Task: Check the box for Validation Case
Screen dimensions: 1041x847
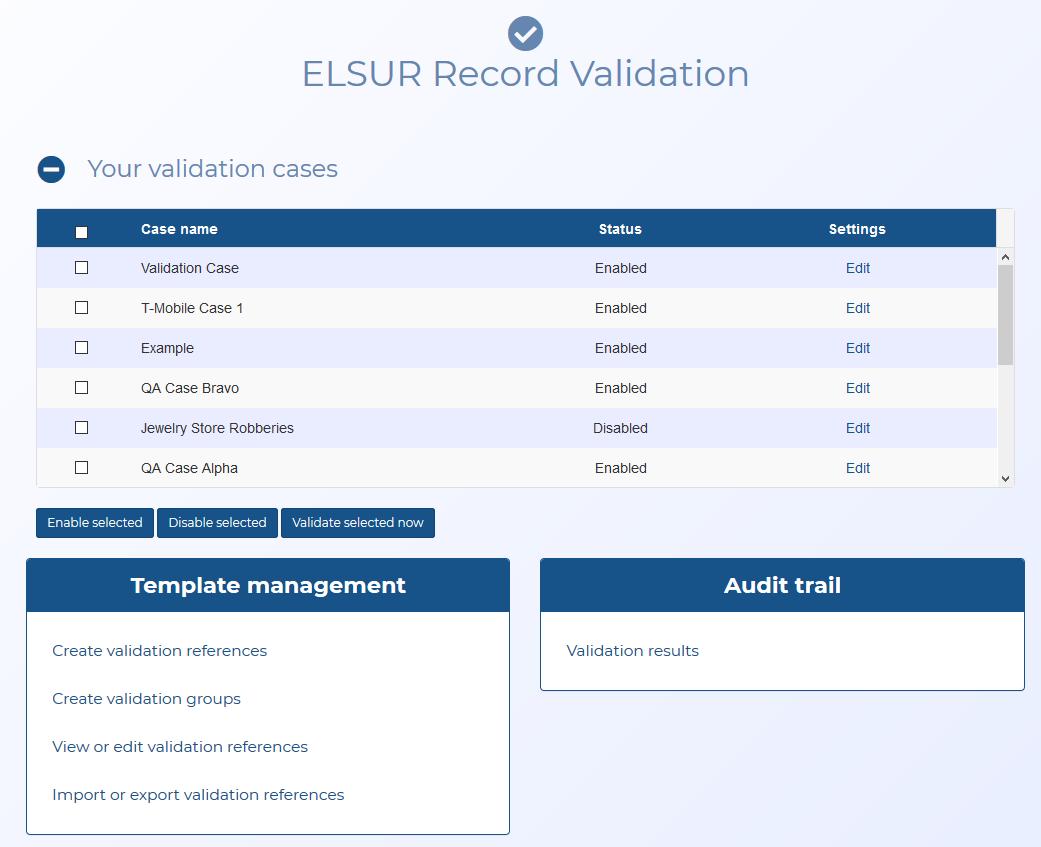Action: (x=82, y=268)
